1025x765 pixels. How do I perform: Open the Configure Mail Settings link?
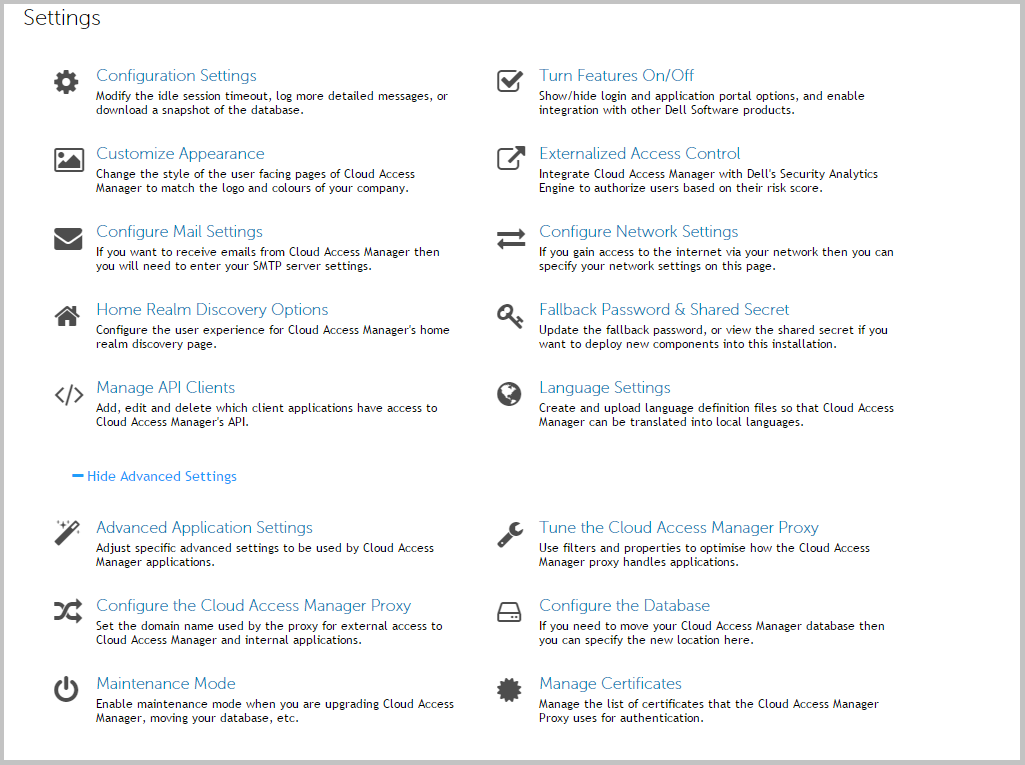(x=179, y=232)
